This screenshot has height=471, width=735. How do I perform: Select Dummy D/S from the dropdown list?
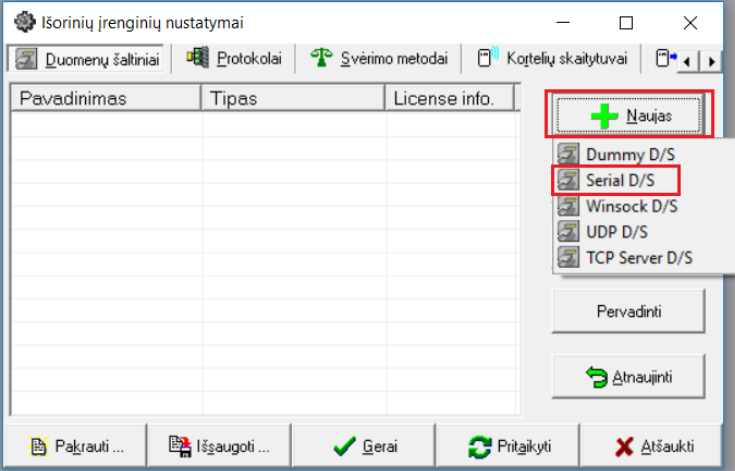pyautogui.click(x=630, y=155)
